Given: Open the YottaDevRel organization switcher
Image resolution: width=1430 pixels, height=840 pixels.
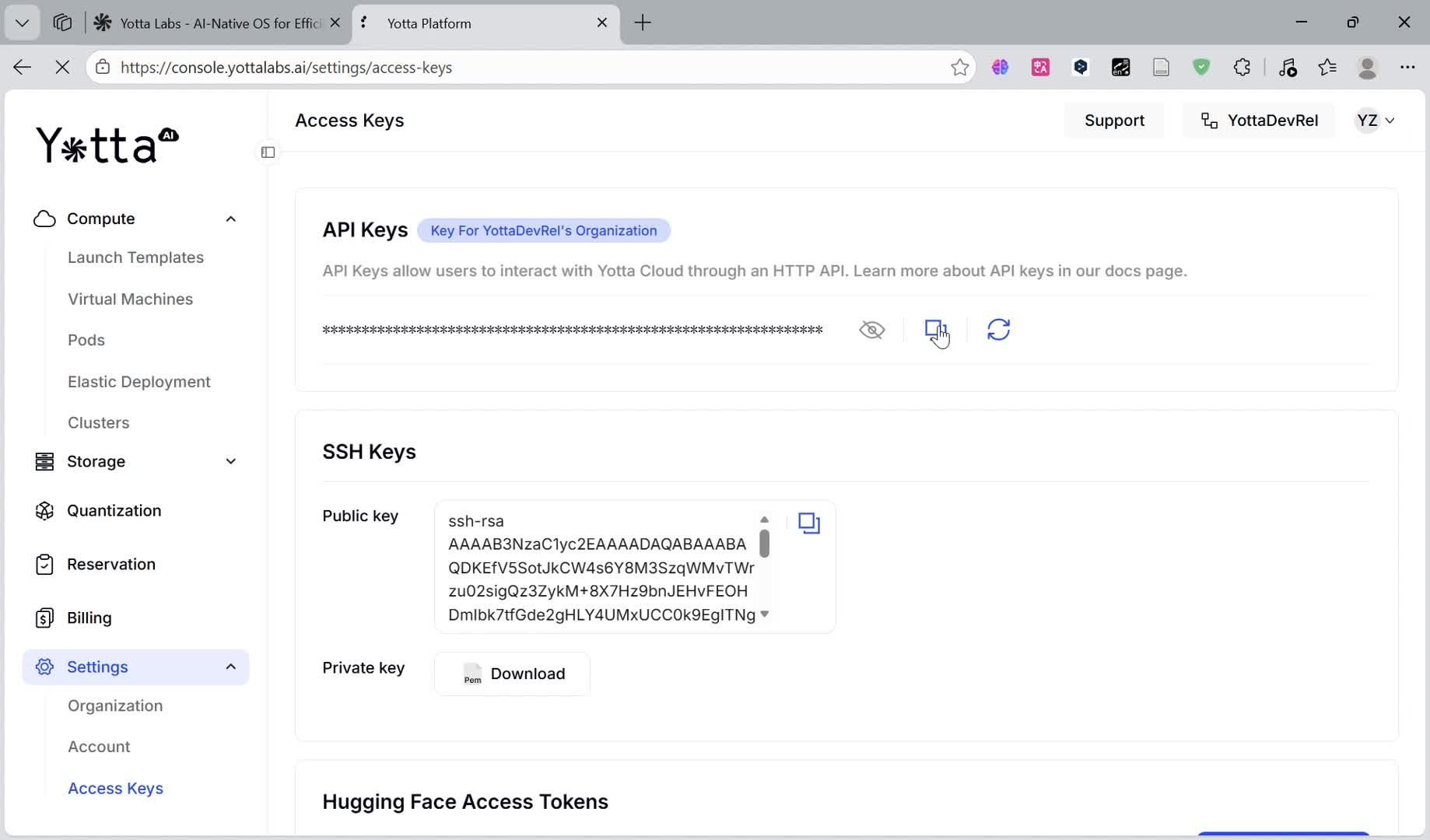Looking at the screenshot, I should [1259, 121].
